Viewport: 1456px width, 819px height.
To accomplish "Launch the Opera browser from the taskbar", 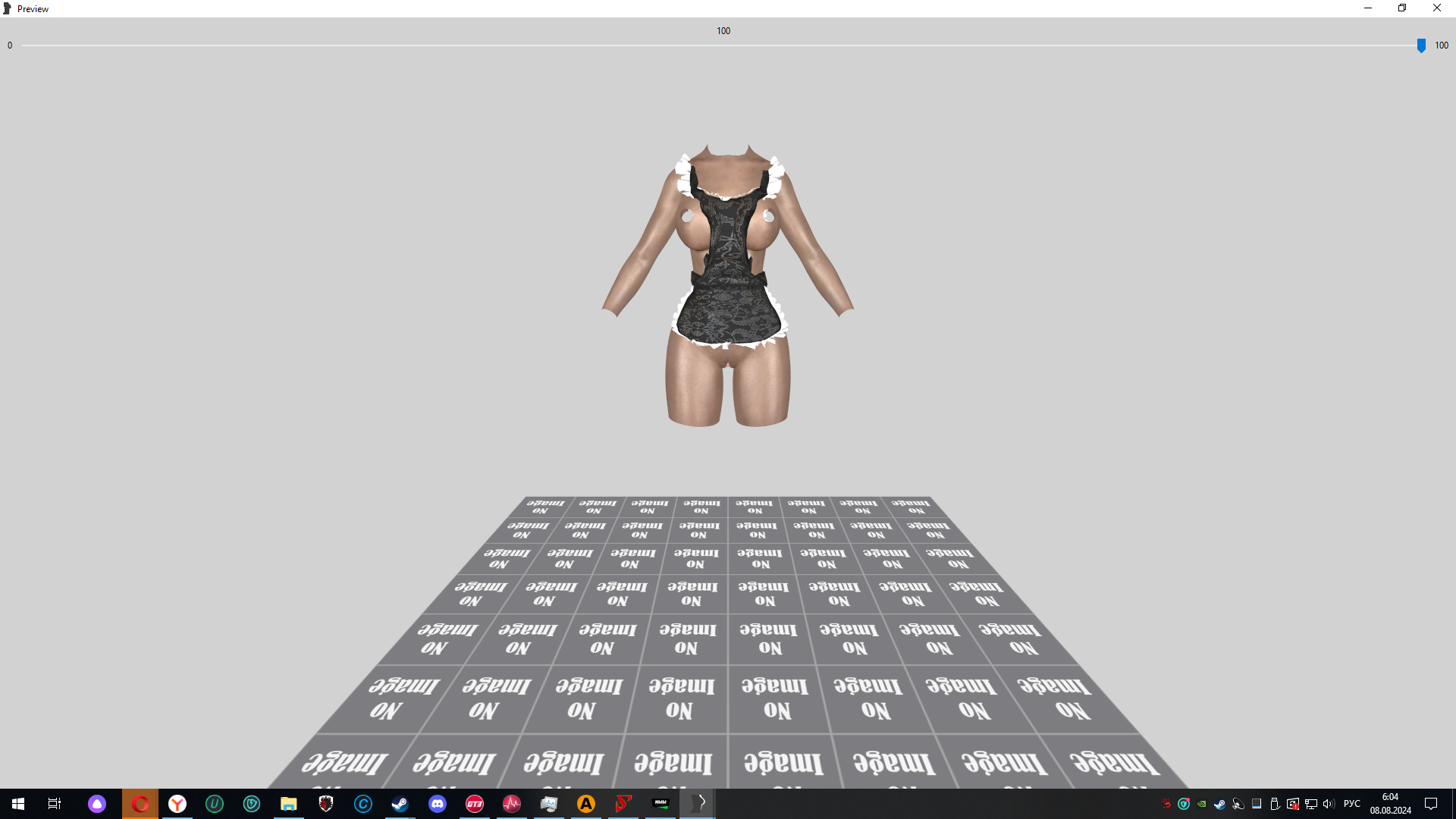I will [x=140, y=804].
